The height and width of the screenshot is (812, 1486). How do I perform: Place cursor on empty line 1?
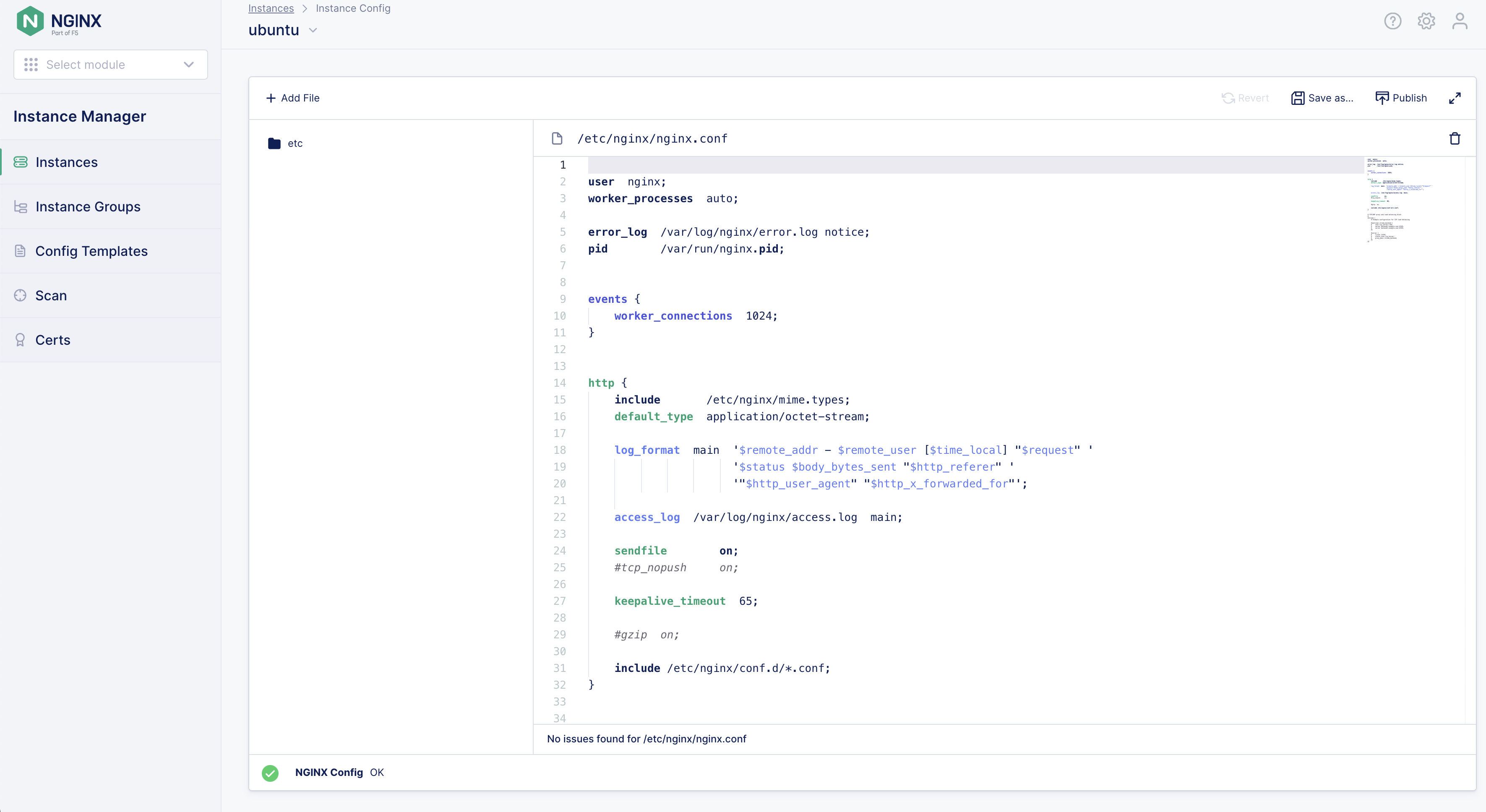click(x=976, y=165)
